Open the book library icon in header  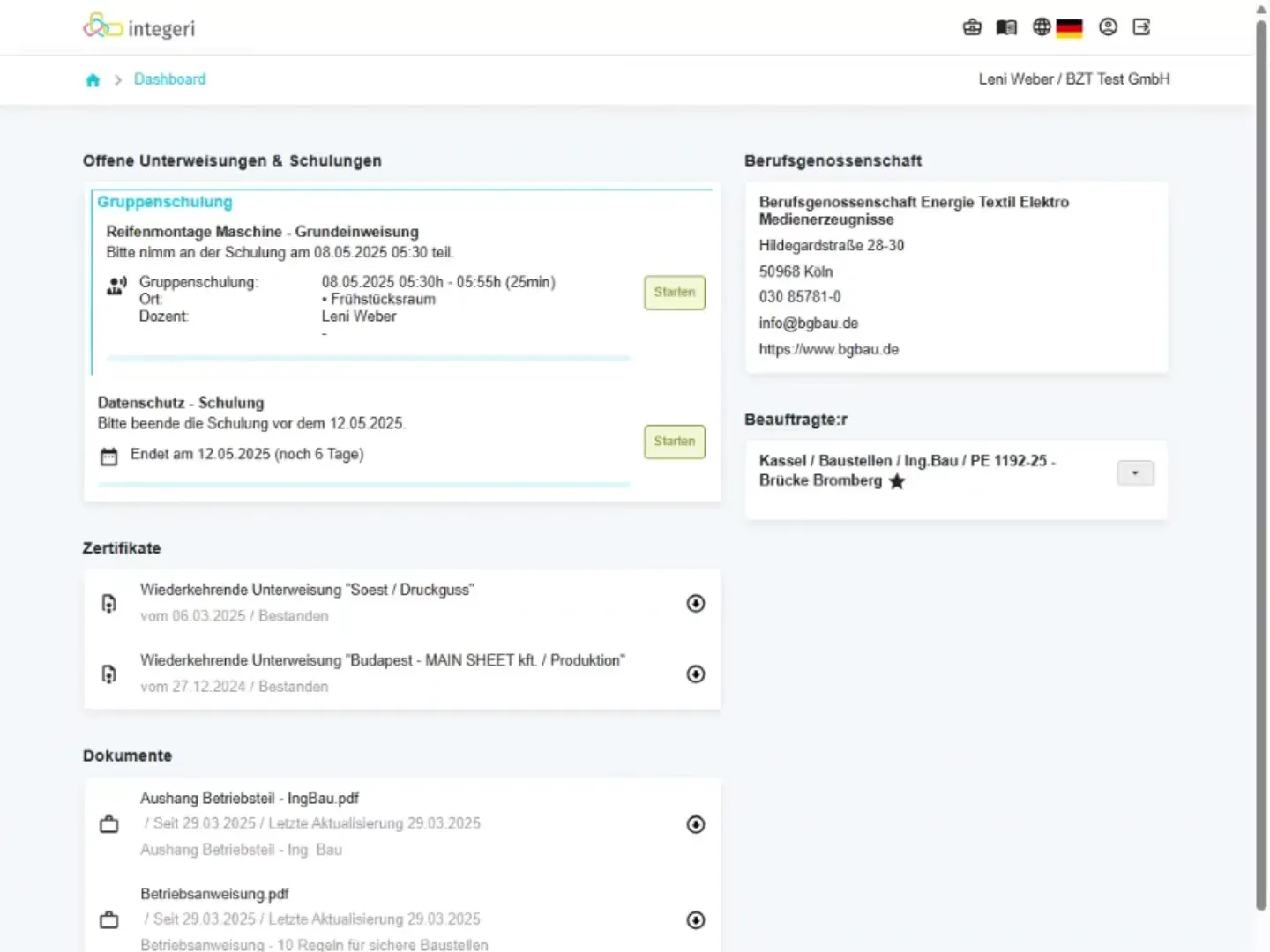coord(1006,27)
